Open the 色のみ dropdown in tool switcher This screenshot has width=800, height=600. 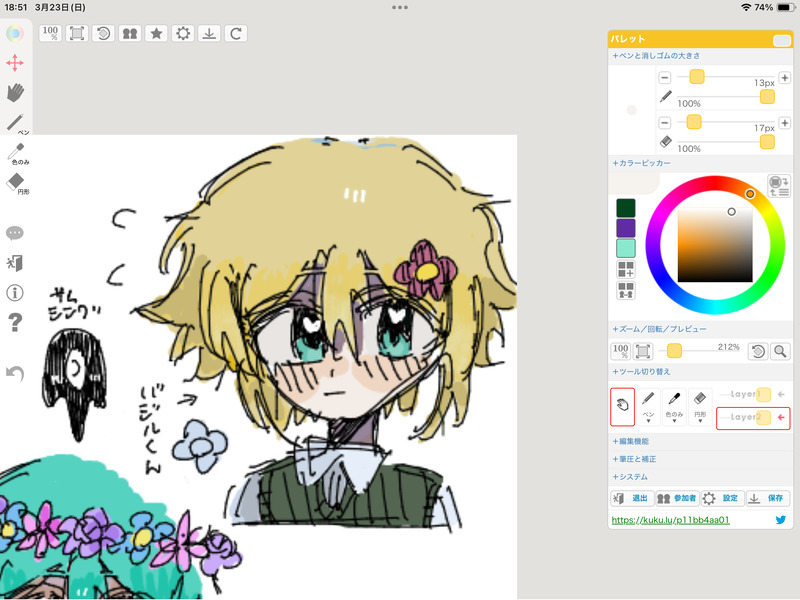(x=674, y=407)
